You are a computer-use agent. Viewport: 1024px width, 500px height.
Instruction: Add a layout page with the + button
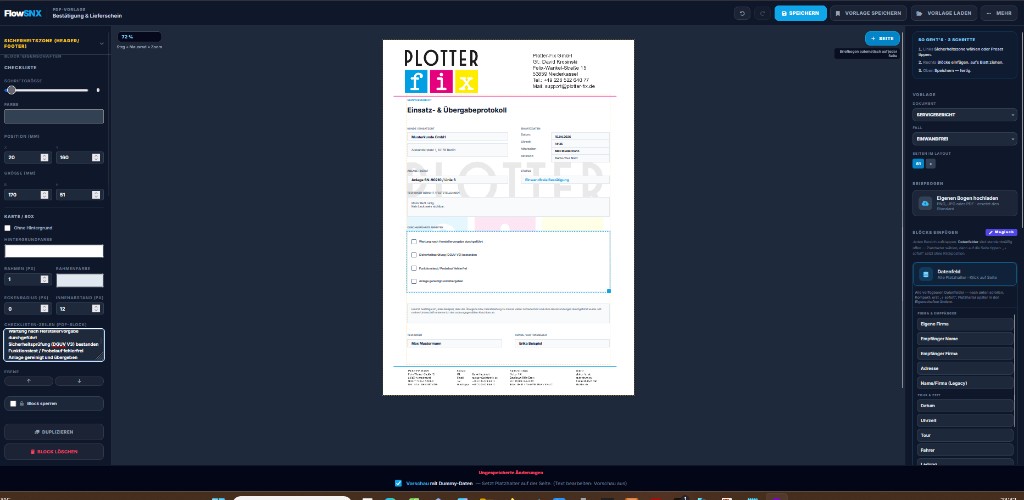(931, 164)
